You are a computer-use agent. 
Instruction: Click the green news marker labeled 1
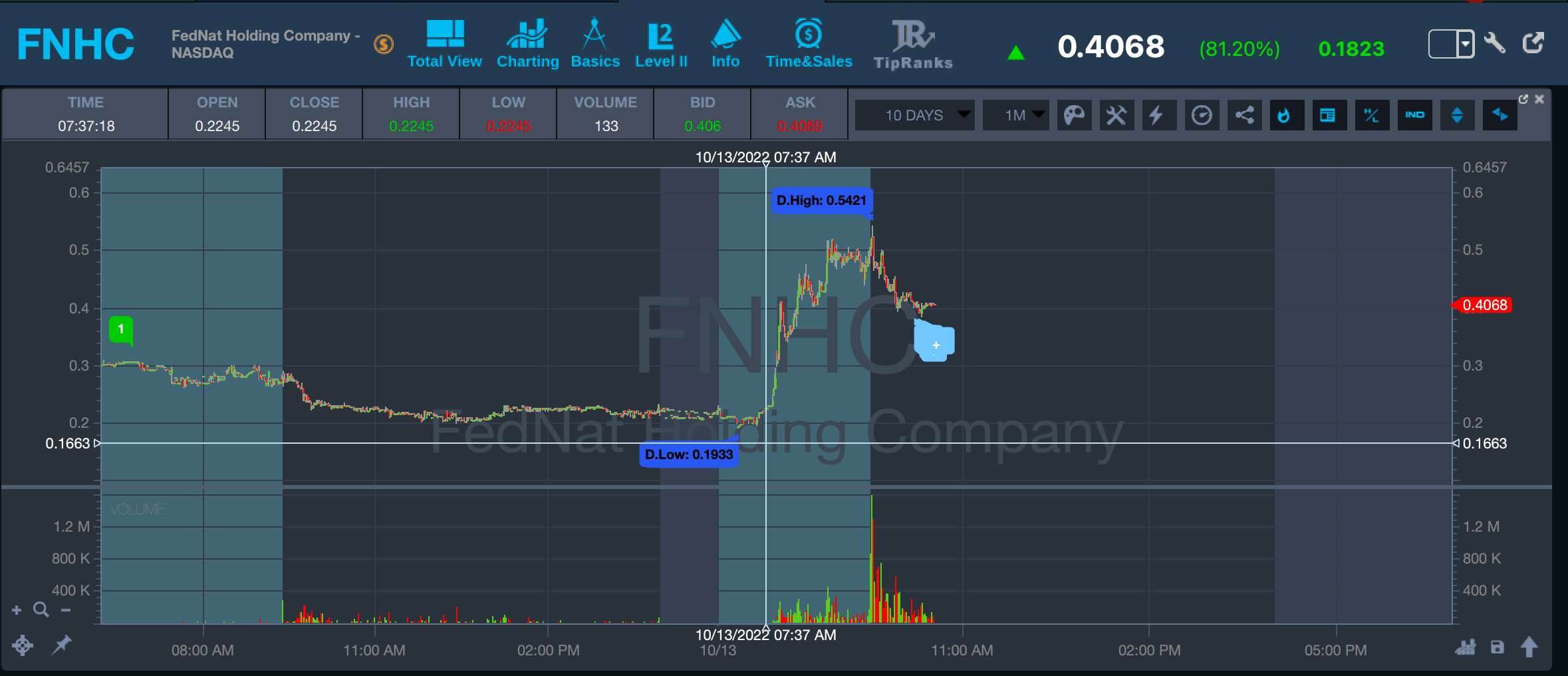pyautogui.click(x=121, y=330)
